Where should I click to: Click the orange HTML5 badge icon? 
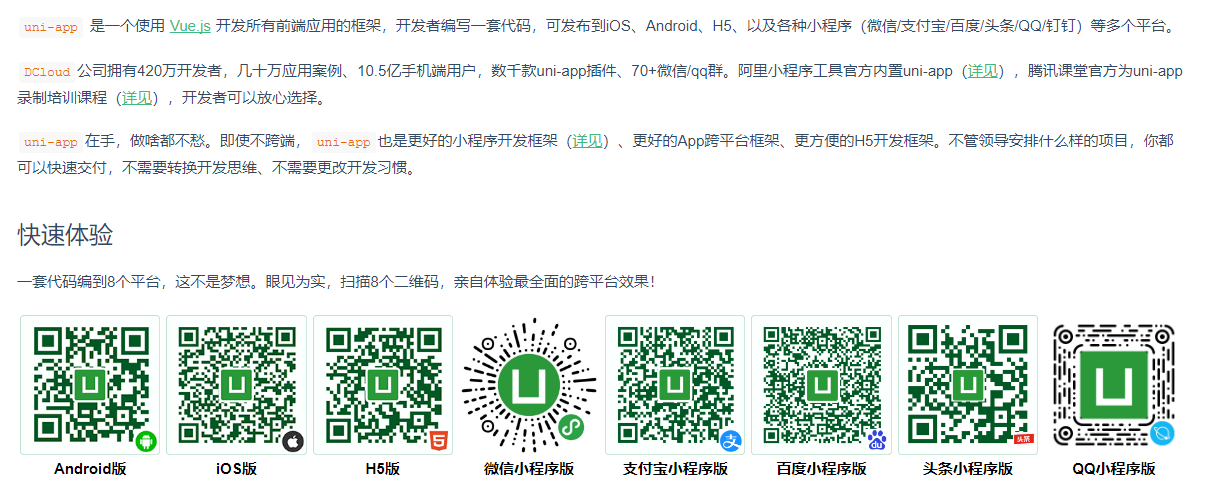438,440
